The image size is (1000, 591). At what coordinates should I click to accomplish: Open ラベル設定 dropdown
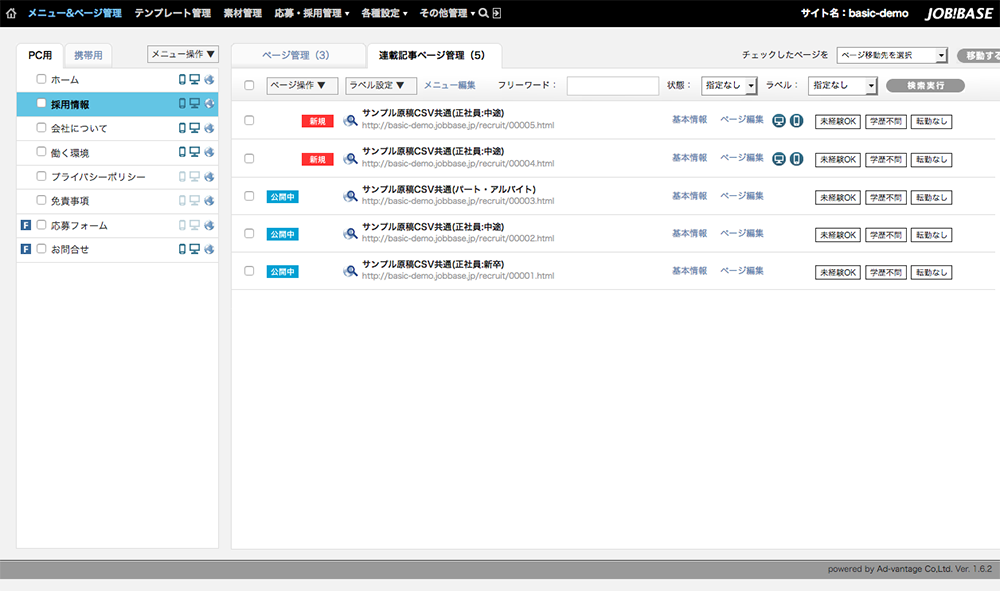click(x=381, y=85)
